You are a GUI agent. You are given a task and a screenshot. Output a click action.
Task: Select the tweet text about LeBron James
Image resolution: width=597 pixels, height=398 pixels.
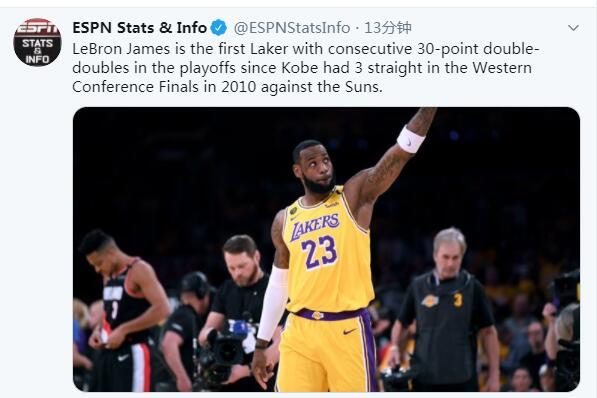coord(306,68)
